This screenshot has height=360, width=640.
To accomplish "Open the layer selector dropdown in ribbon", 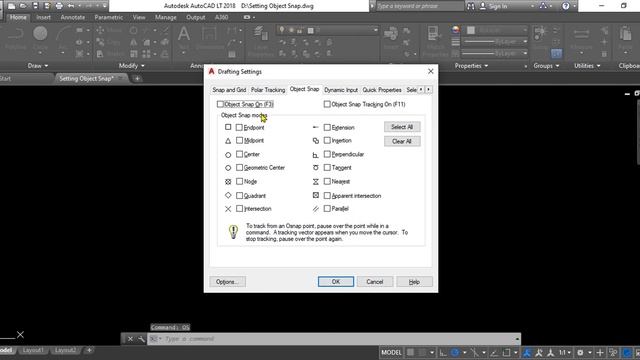I will coord(376,30).
